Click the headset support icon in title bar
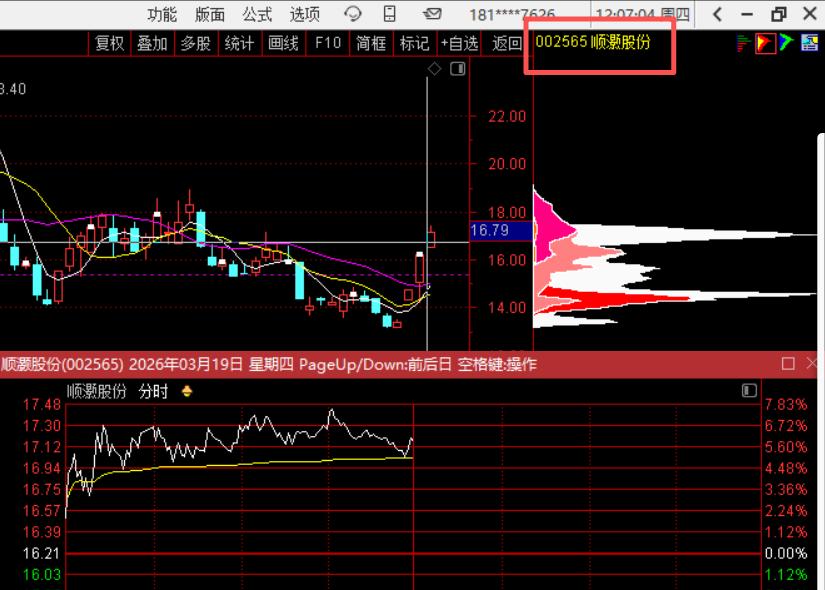The width and height of the screenshot is (825, 590). click(x=353, y=14)
